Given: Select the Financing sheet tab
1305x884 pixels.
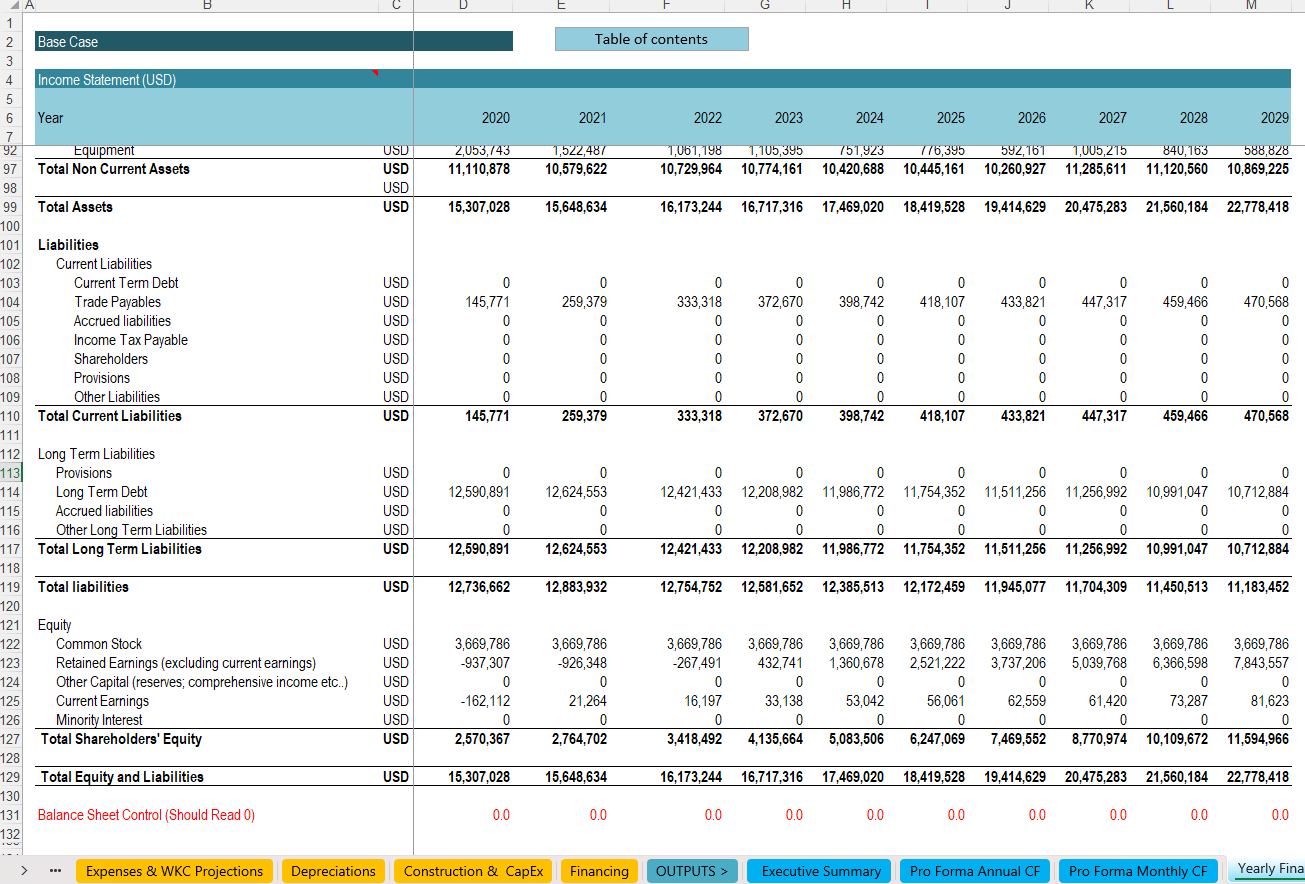Looking at the screenshot, I should click(599, 871).
